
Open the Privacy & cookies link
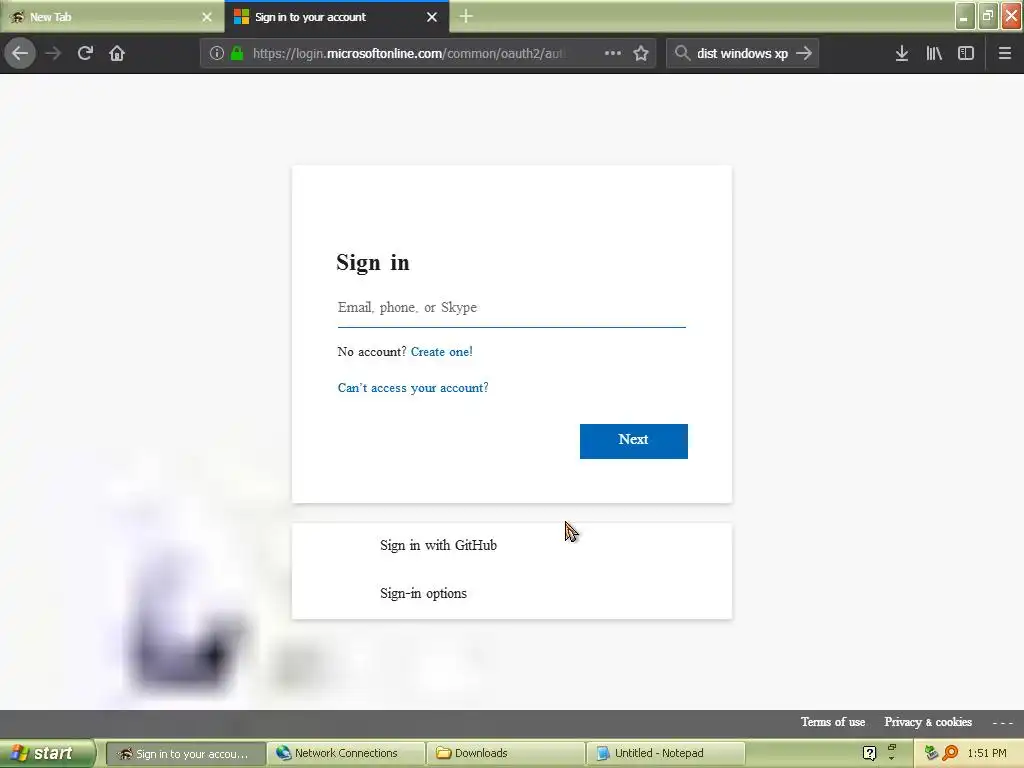coord(928,722)
